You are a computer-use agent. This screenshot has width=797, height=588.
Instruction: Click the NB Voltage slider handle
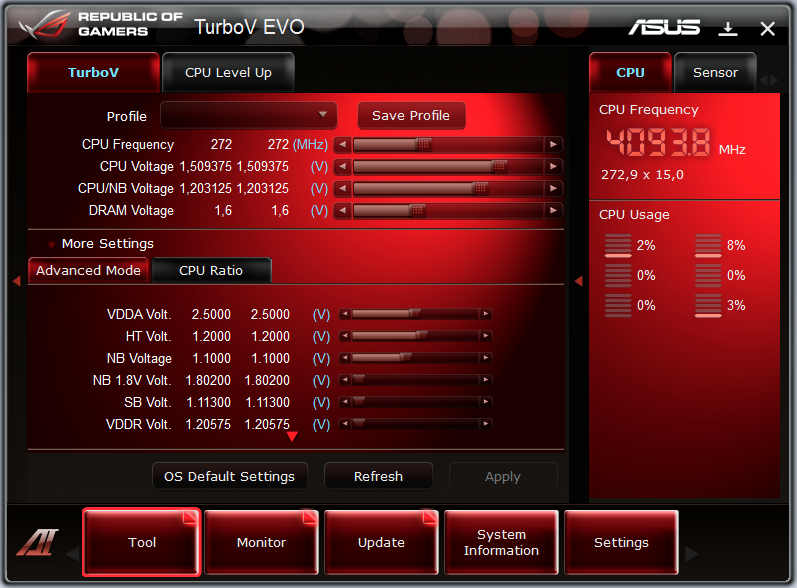406,358
